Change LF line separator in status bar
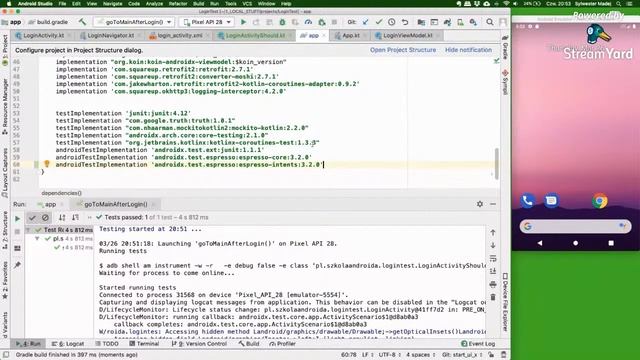This screenshot has width=640, height=360. point(367,355)
